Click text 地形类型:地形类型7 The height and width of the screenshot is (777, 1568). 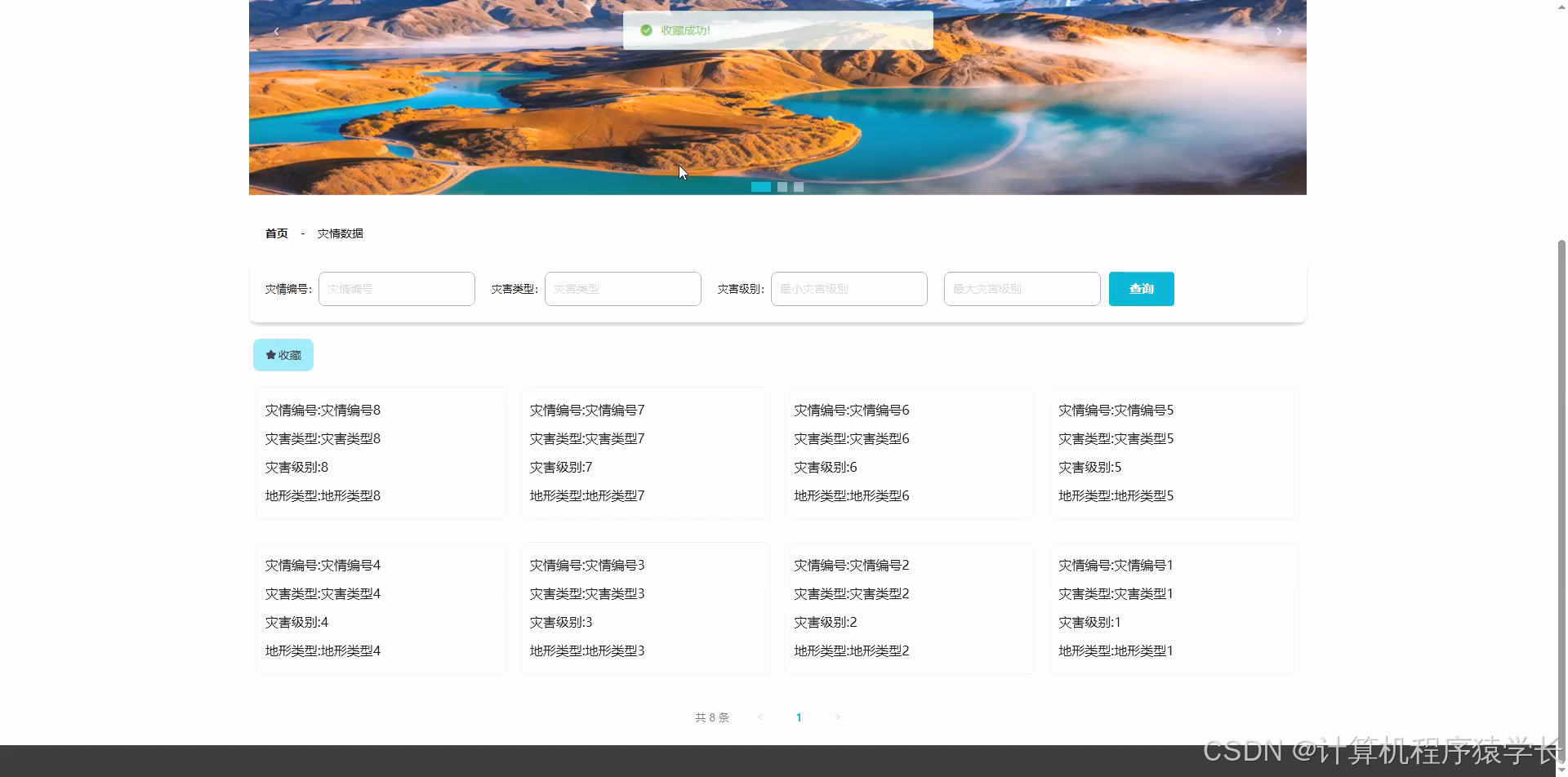pyautogui.click(x=587, y=496)
